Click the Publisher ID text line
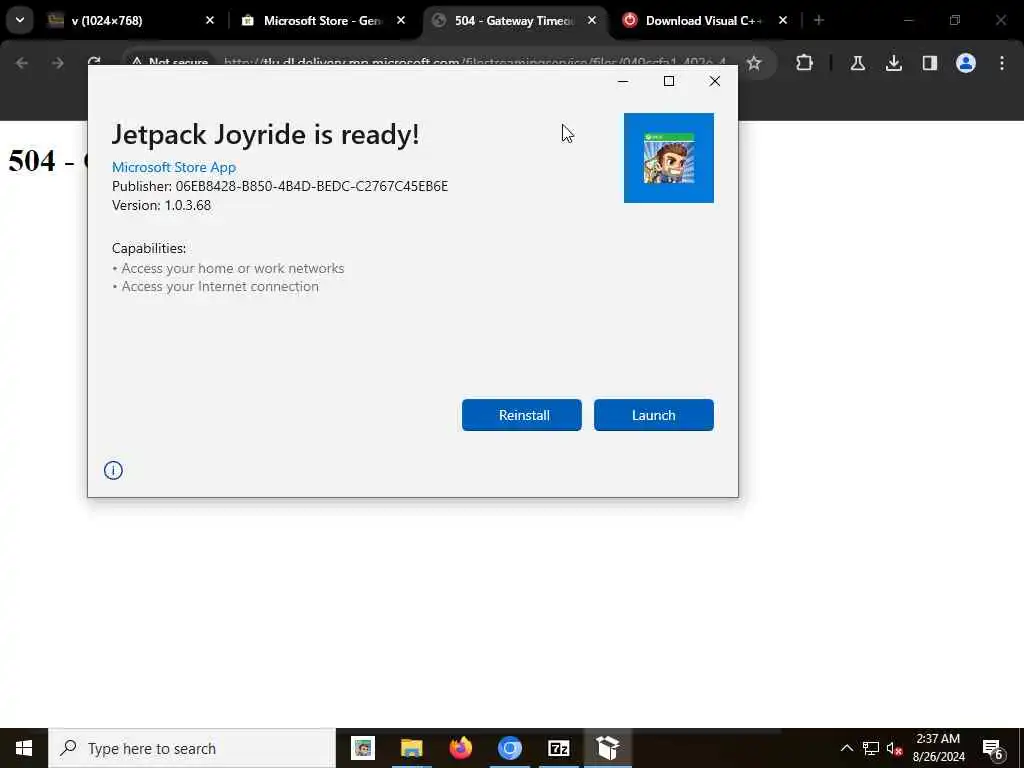 pyautogui.click(x=280, y=186)
